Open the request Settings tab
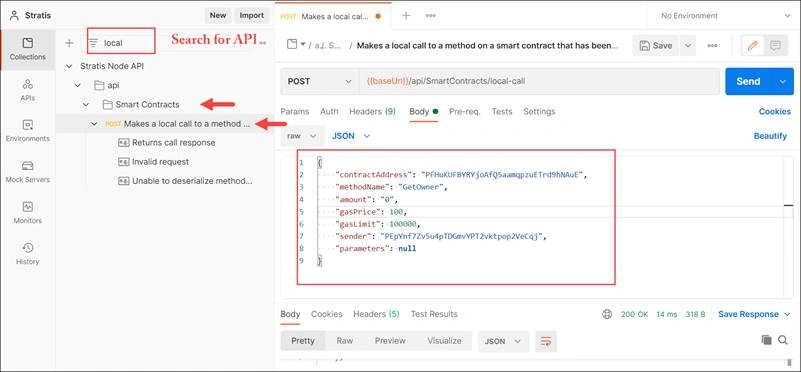Viewport: 801px width, 372px height. pyautogui.click(x=539, y=111)
